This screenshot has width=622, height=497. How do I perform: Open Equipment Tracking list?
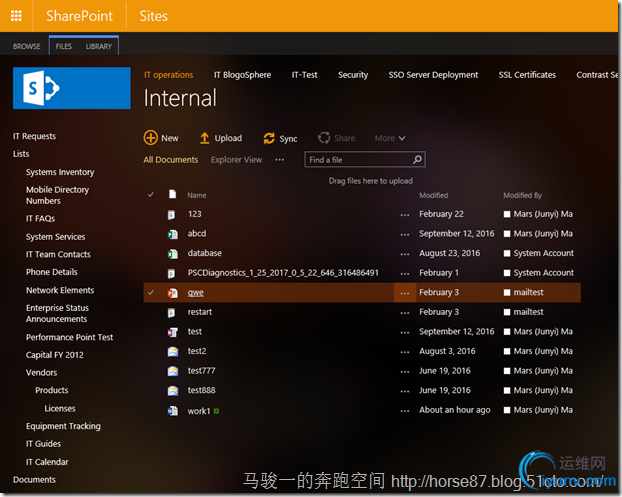pyautogui.click(x=63, y=426)
